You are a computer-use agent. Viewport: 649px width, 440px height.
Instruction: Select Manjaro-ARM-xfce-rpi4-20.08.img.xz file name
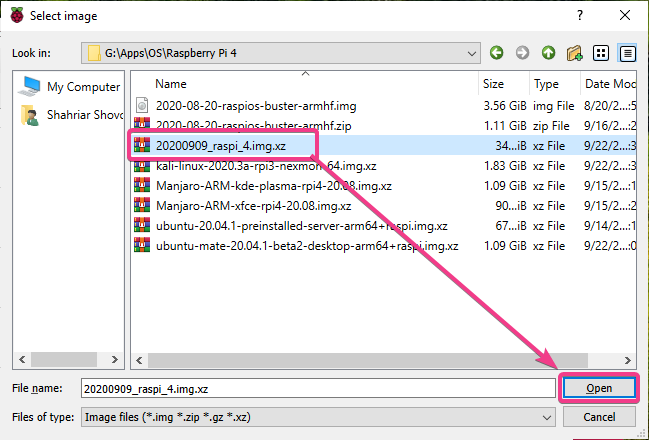(x=253, y=206)
